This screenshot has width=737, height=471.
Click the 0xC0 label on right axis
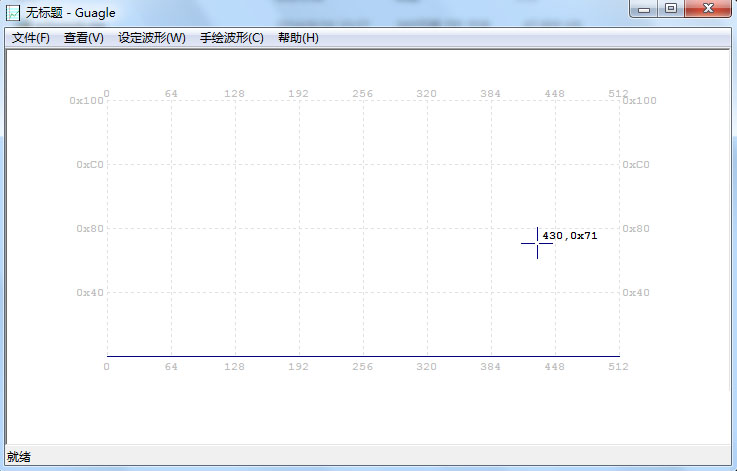(636, 165)
